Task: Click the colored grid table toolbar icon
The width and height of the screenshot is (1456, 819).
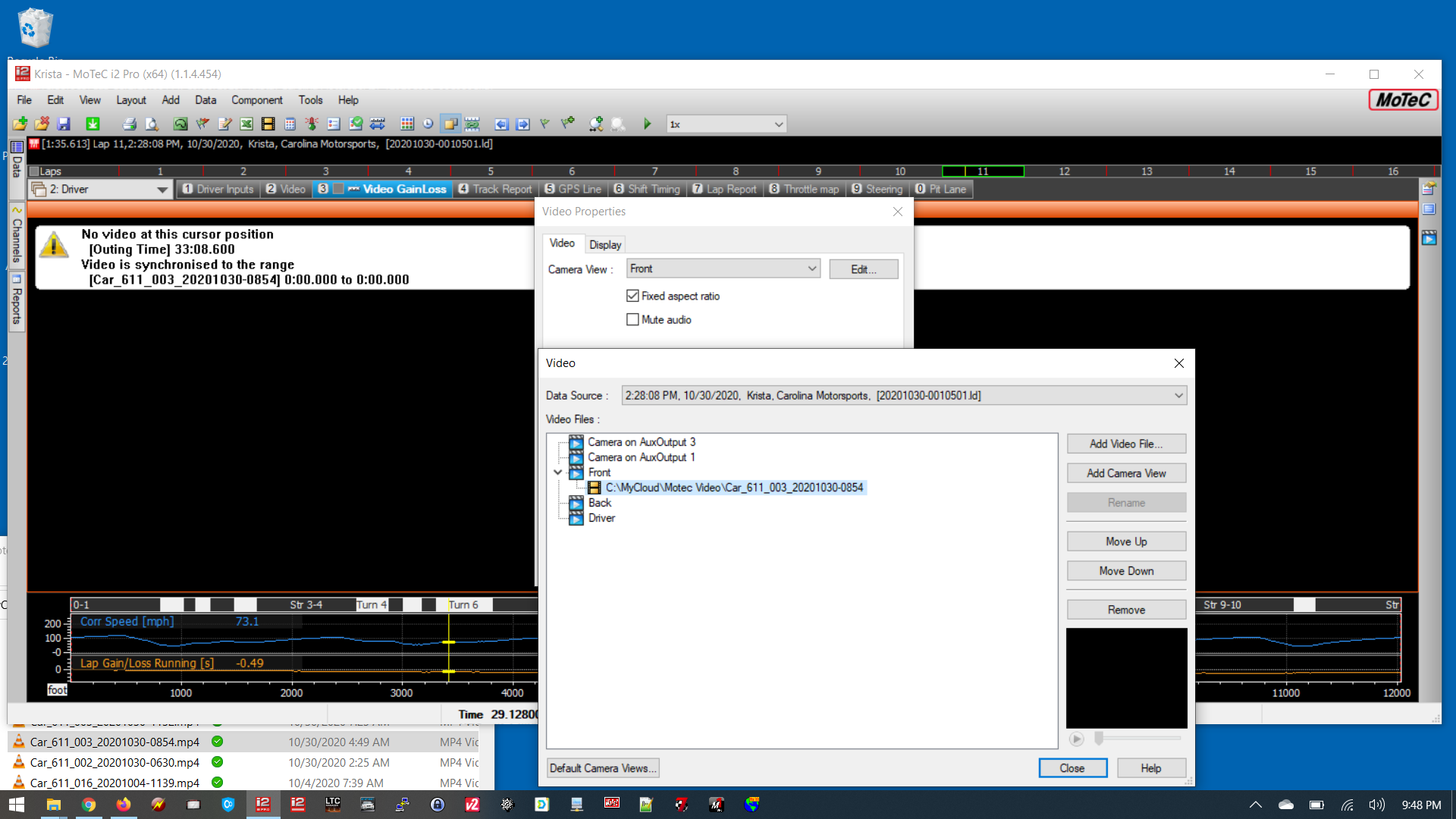Action: pos(407,124)
